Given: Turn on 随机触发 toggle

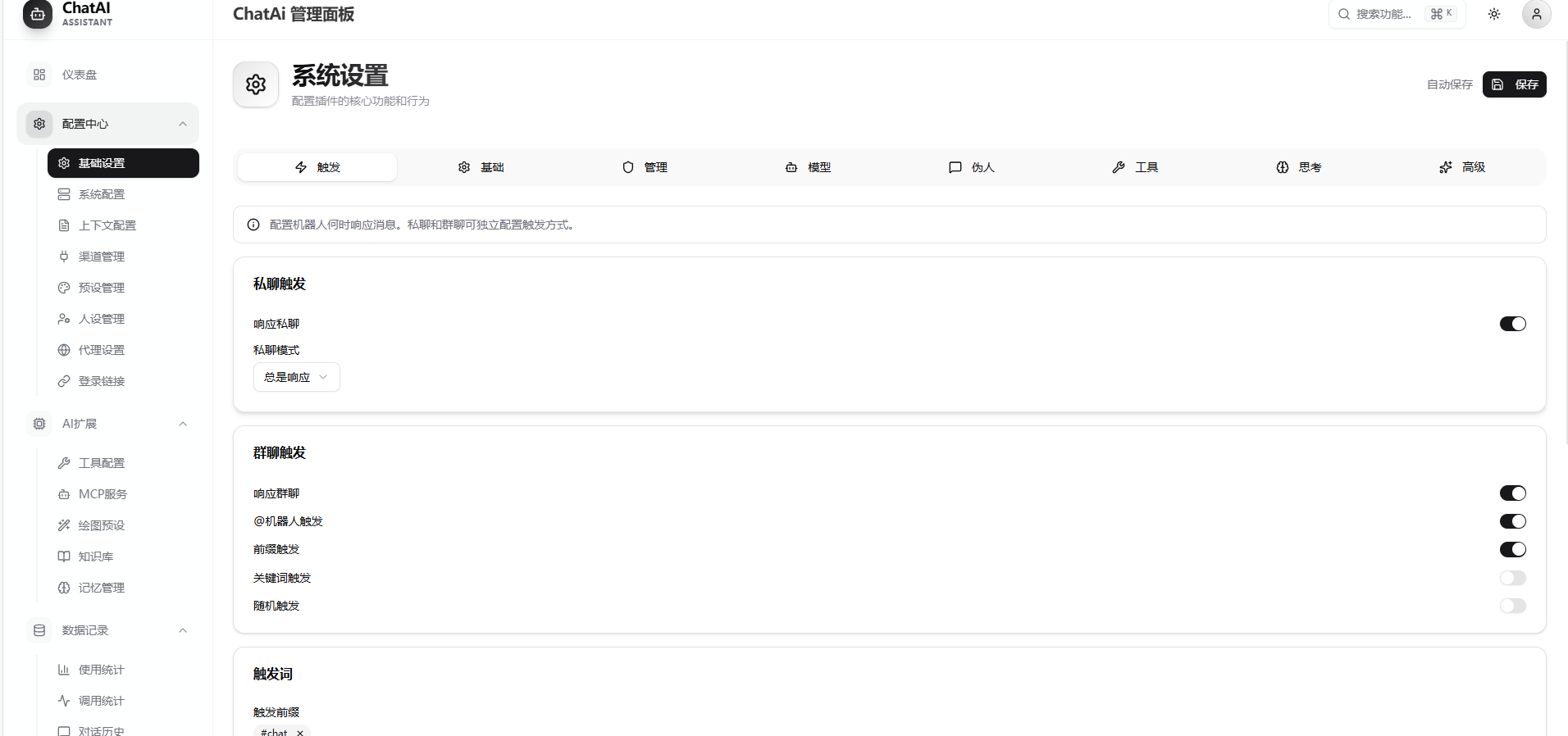Looking at the screenshot, I should tap(1512, 606).
